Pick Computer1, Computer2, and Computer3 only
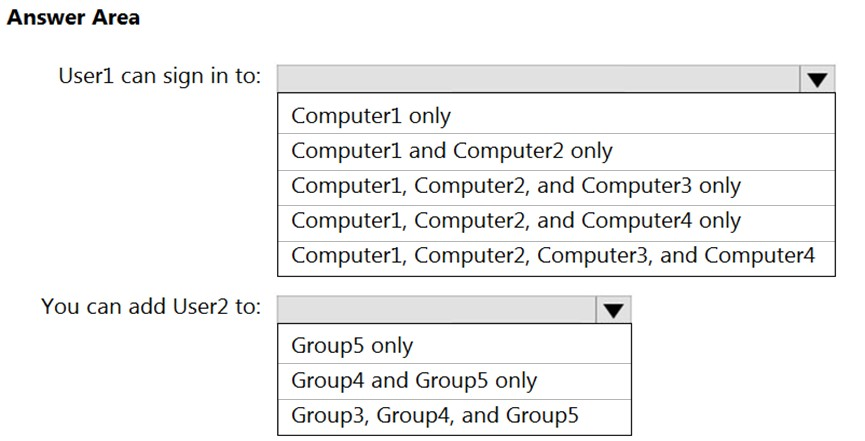The width and height of the screenshot is (865, 441). (556, 187)
